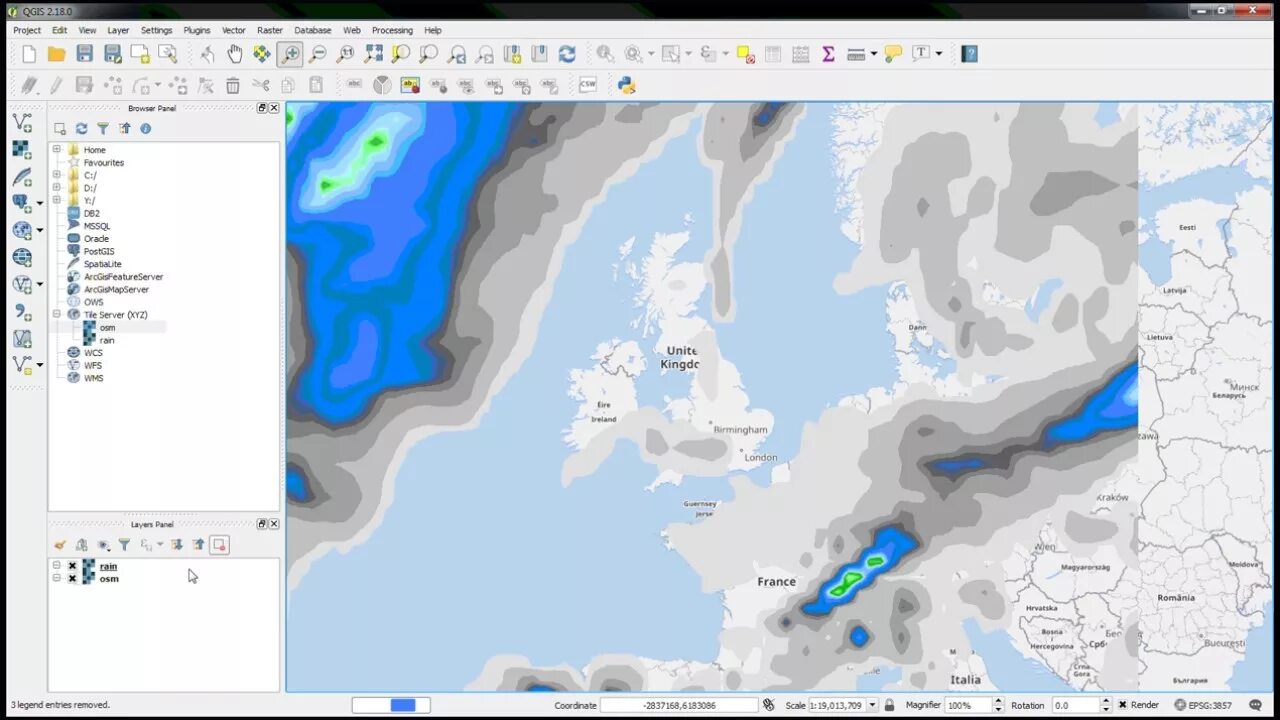Collapse the Tile Server (XYZ) node
Image resolution: width=1280 pixels, height=720 pixels.
pyautogui.click(x=57, y=314)
